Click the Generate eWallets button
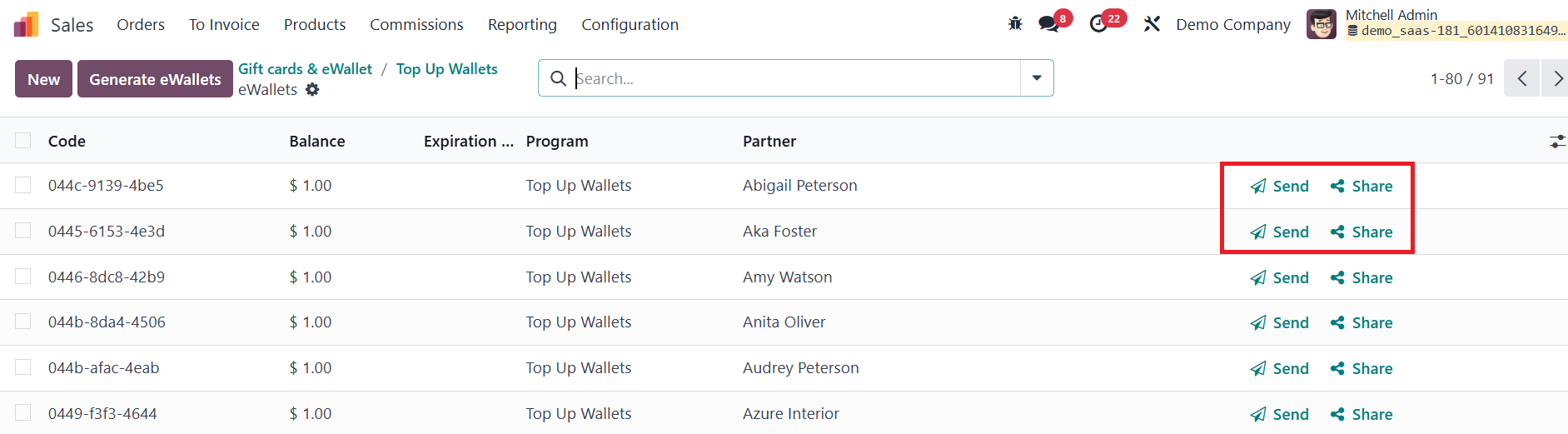This screenshot has width=1568, height=434. pyautogui.click(x=155, y=79)
